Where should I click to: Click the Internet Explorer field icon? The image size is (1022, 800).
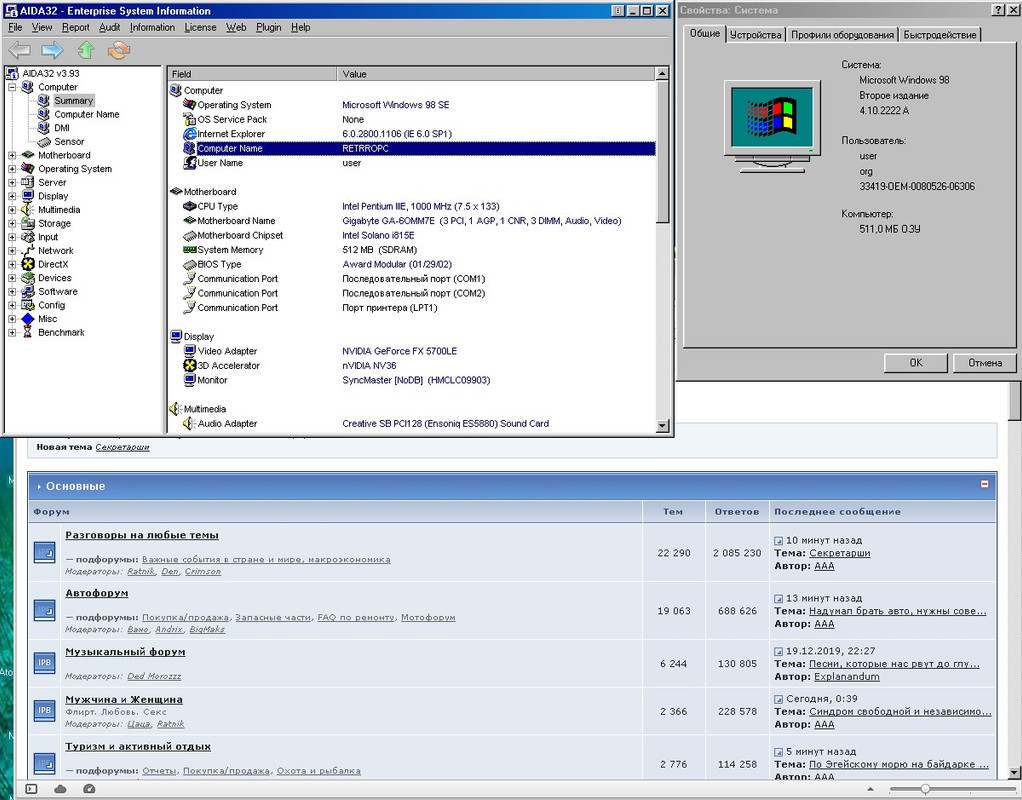coord(190,134)
